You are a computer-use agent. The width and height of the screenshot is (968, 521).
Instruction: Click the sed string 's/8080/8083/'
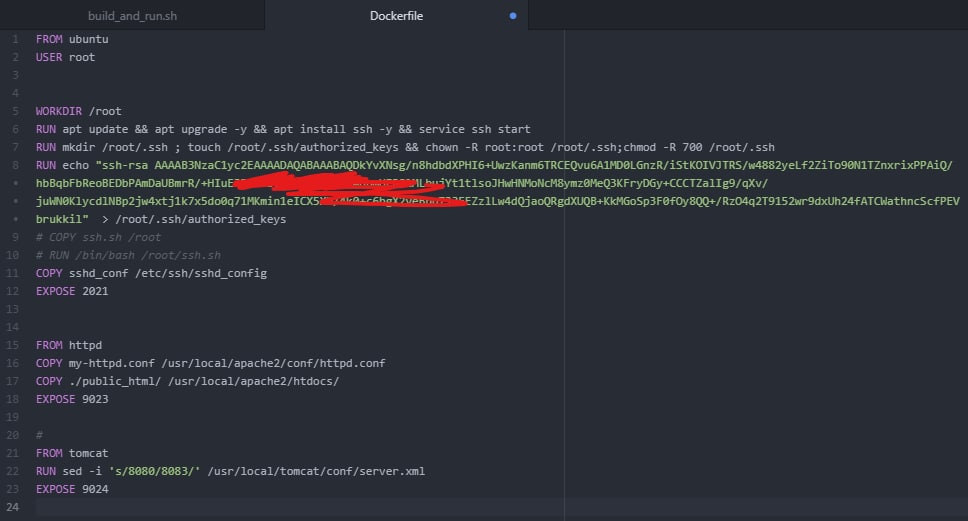click(154, 471)
